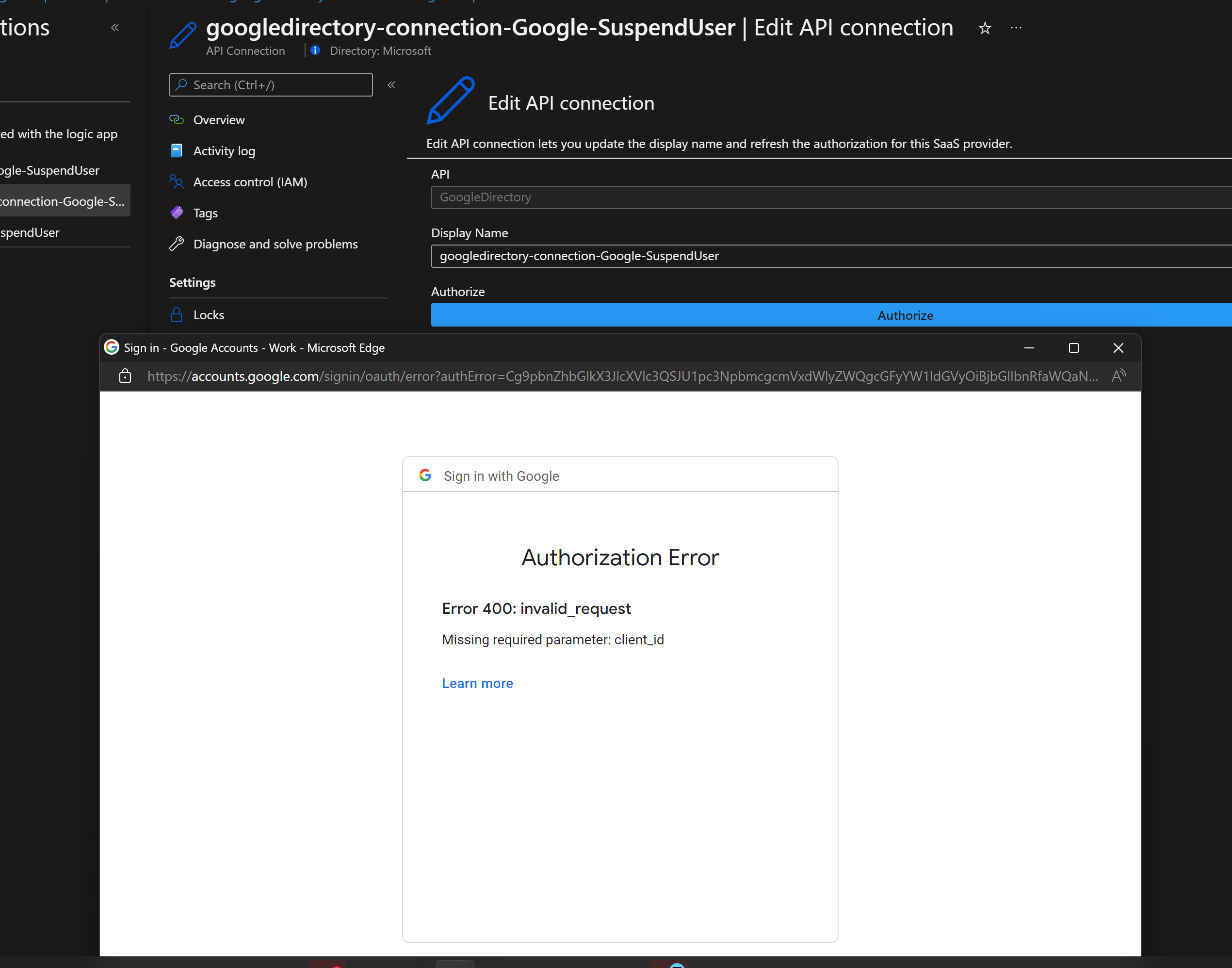Open the ellipsis more options menu
The image size is (1232, 968).
pos(1016,28)
